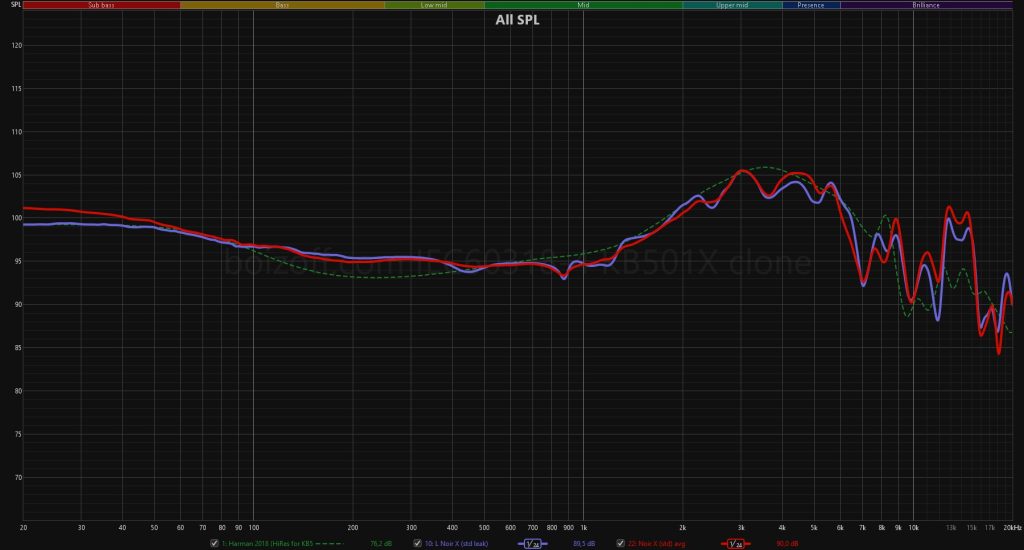Click the Presence band label
Viewport: 1024px width, 550px height.
pyautogui.click(x=811, y=5)
